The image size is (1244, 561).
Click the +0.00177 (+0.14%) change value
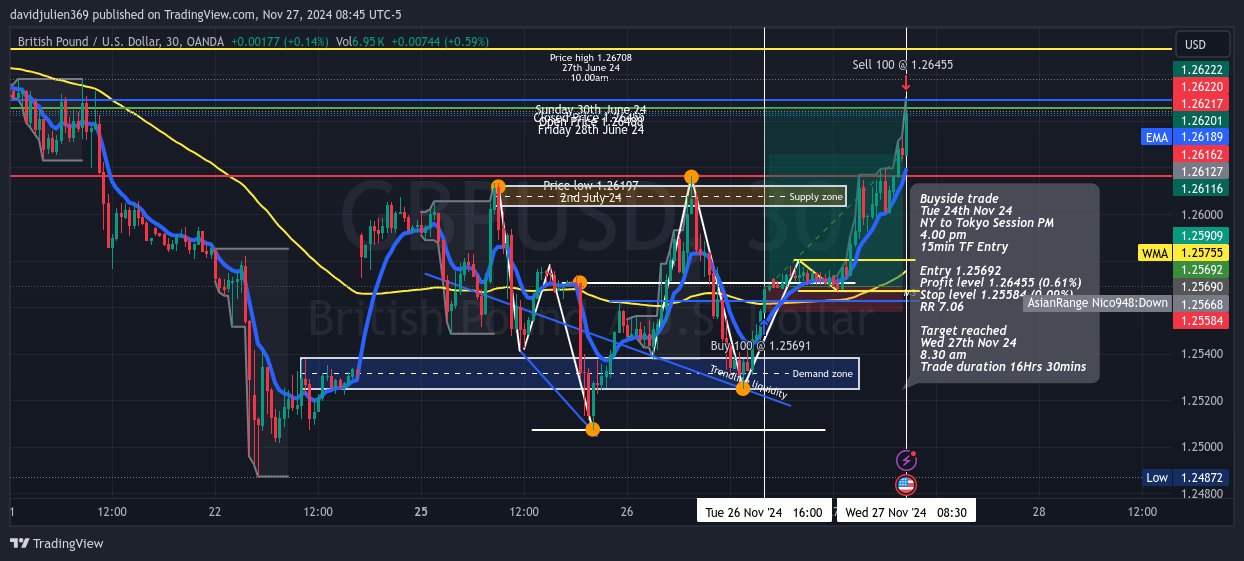[280, 42]
